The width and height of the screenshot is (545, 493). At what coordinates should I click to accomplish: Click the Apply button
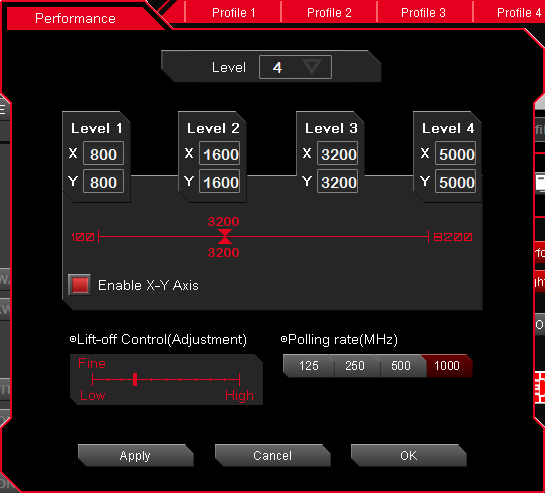pos(135,455)
